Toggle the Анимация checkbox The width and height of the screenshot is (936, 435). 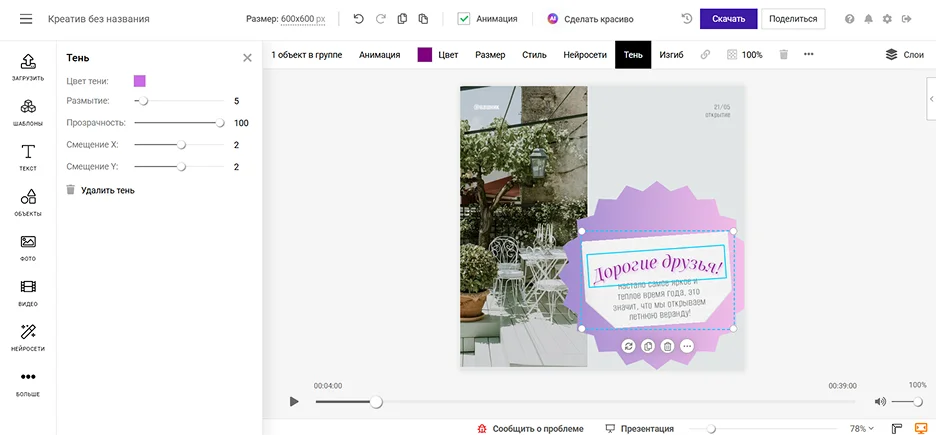pos(464,19)
